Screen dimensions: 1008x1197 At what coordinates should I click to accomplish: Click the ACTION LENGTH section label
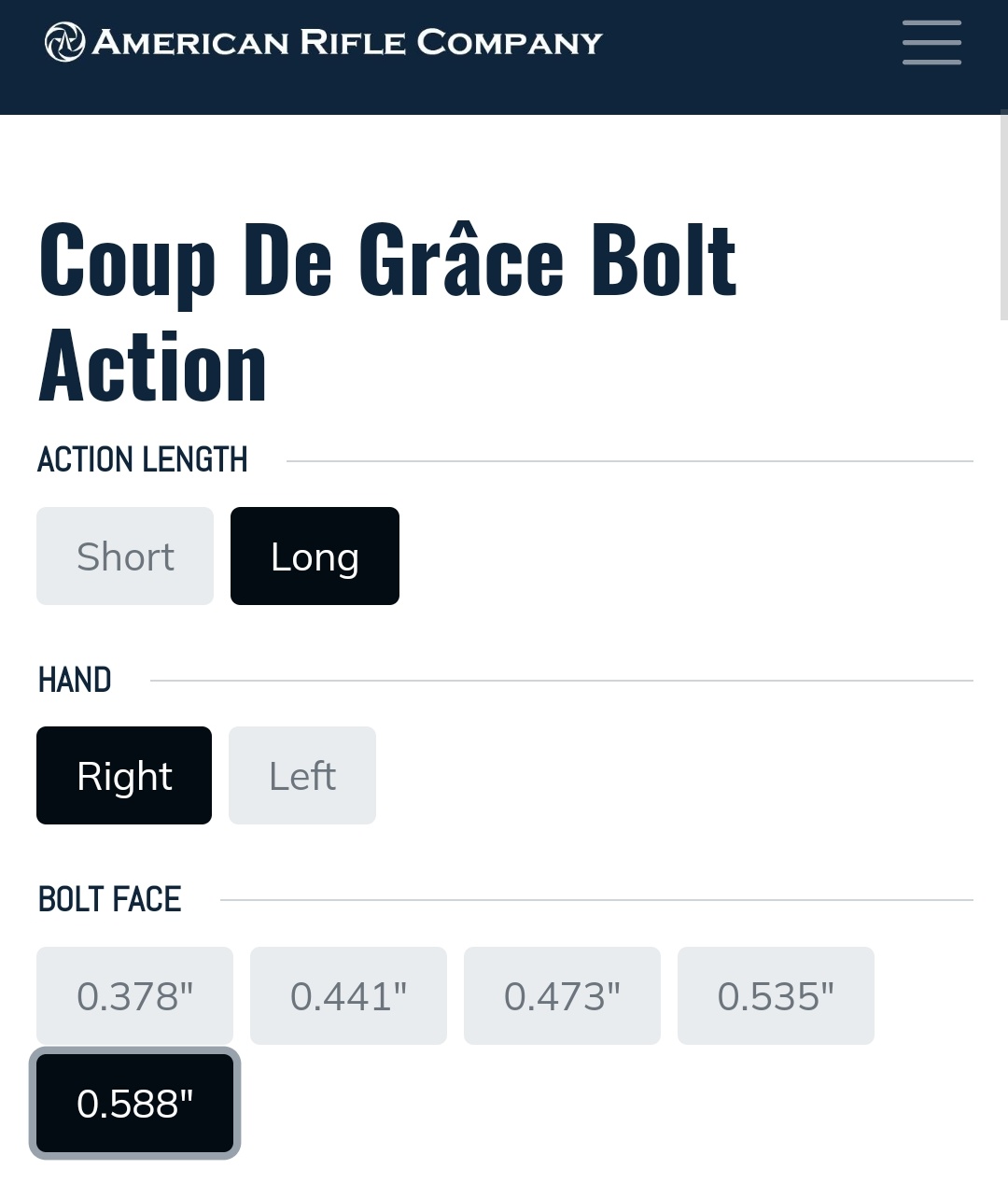(143, 459)
